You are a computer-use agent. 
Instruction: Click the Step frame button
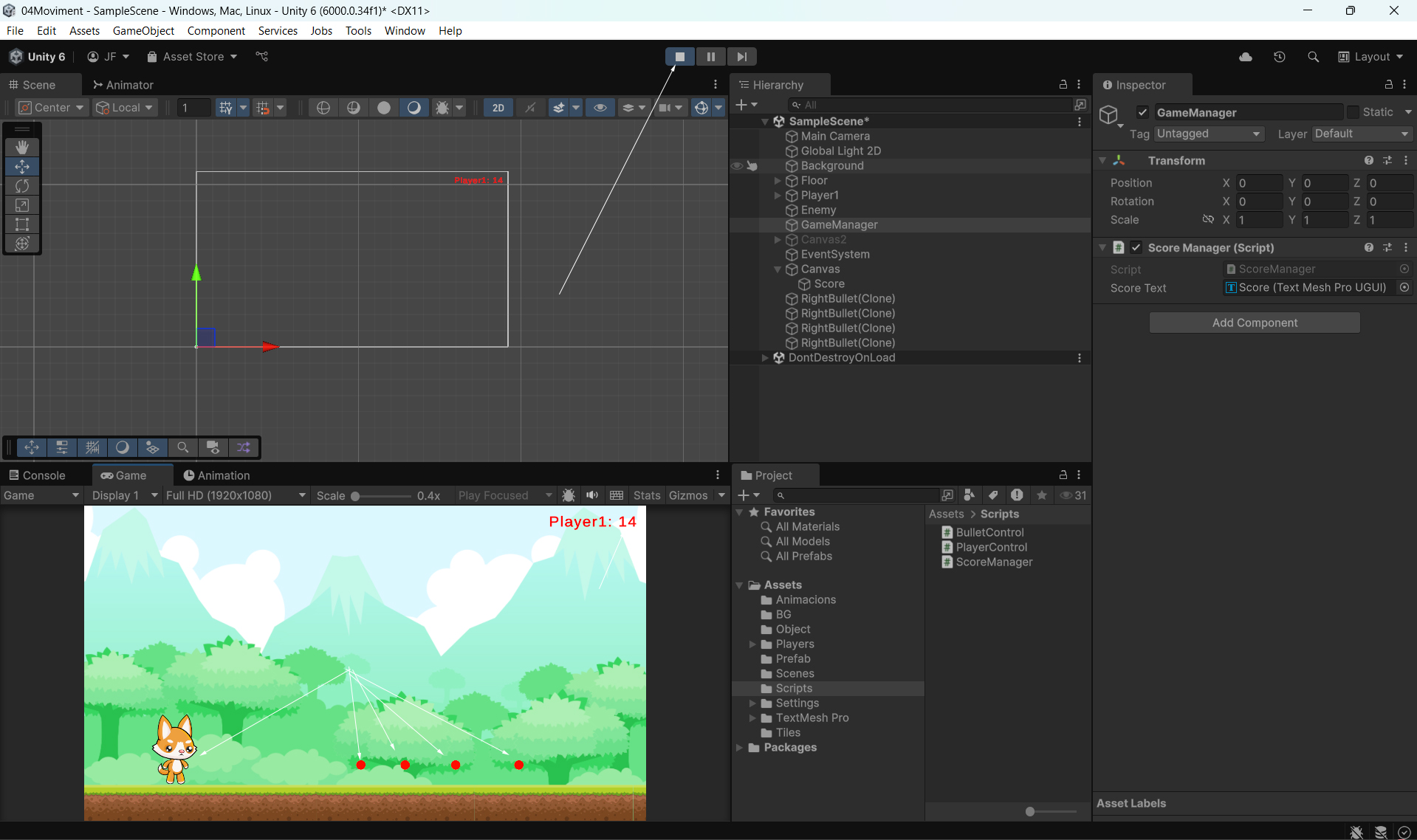coord(741,57)
